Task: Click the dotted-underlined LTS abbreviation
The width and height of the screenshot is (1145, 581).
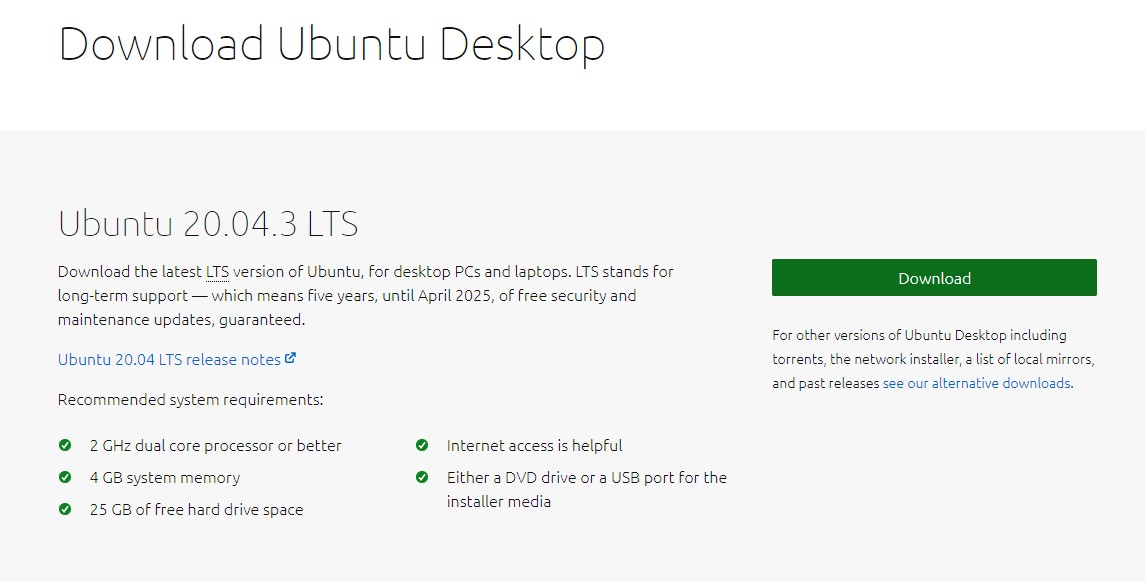Action: (x=217, y=272)
